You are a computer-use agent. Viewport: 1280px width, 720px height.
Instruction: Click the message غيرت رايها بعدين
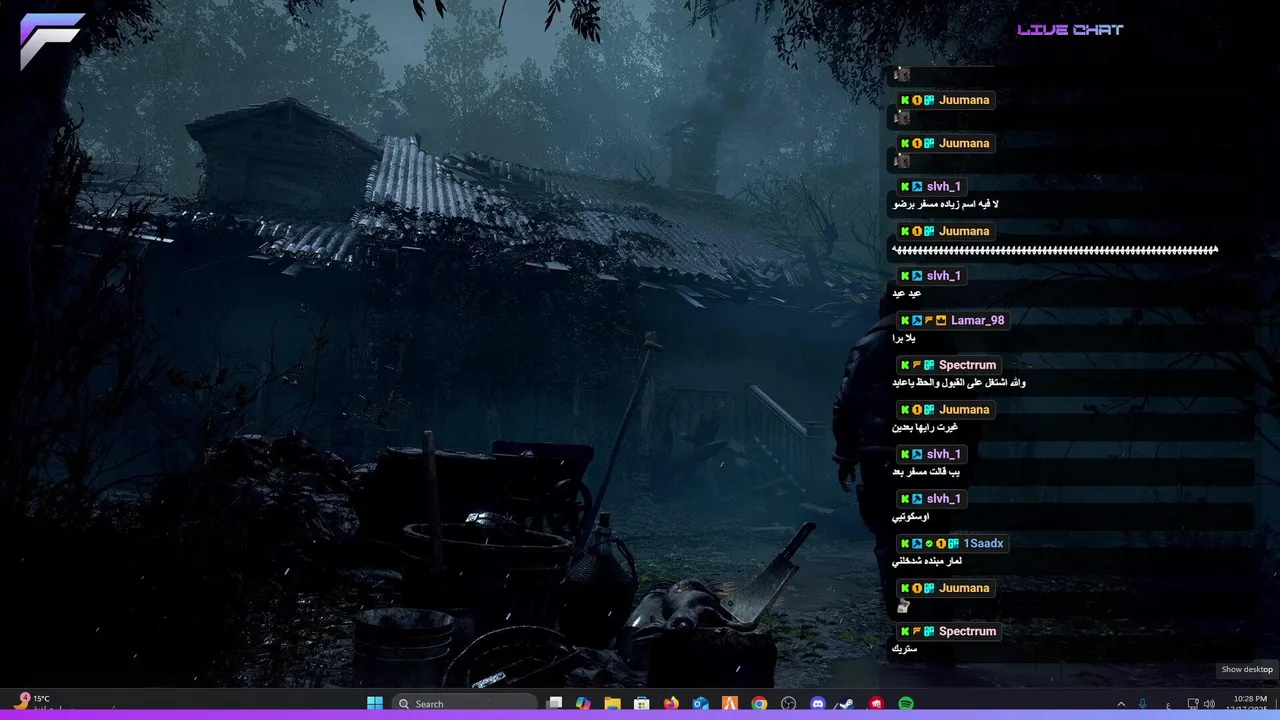coord(925,427)
